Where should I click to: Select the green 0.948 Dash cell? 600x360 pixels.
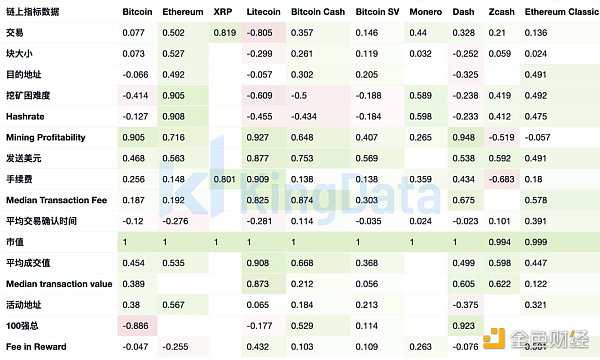pyautogui.click(x=466, y=137)
